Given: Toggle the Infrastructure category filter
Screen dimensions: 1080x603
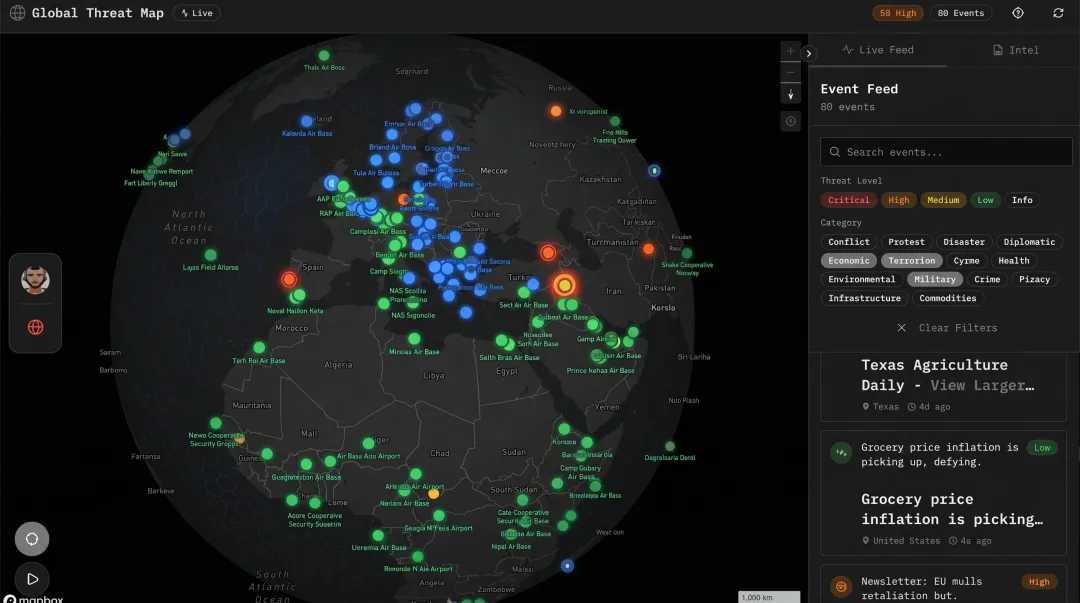Looking at the screenshot, I should 864,298.
